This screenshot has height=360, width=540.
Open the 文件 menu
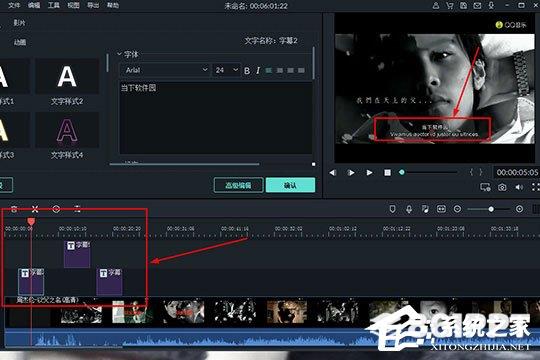coord(14,5)
